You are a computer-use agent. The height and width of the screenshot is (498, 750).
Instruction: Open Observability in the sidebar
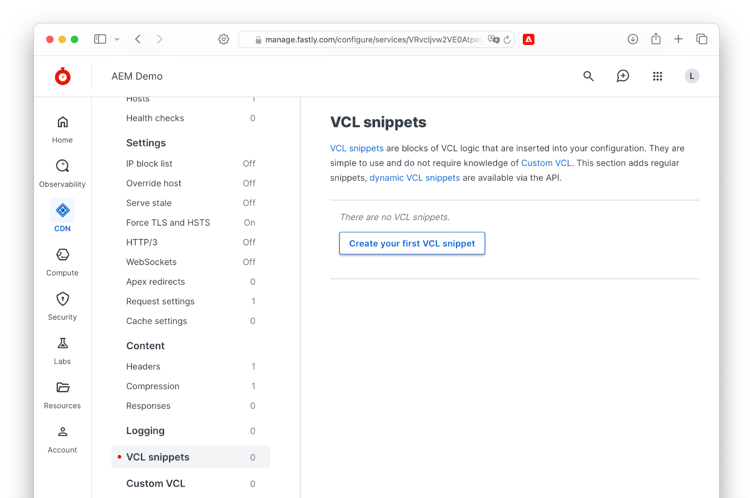(x=62, y=173)
